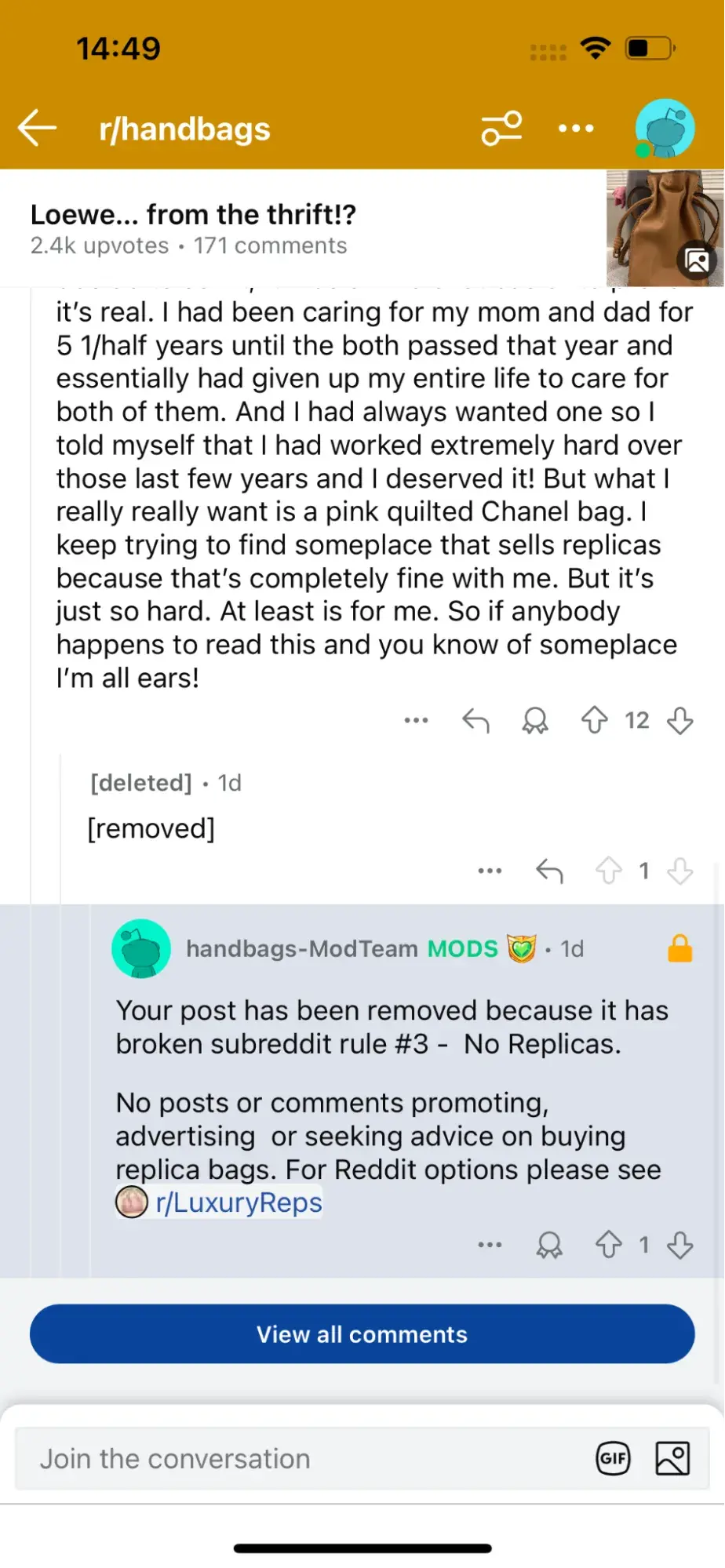Upvote the handbags-ModTeam comment
Screen dimensions: 725x1568
click(x=609, y=1245)
